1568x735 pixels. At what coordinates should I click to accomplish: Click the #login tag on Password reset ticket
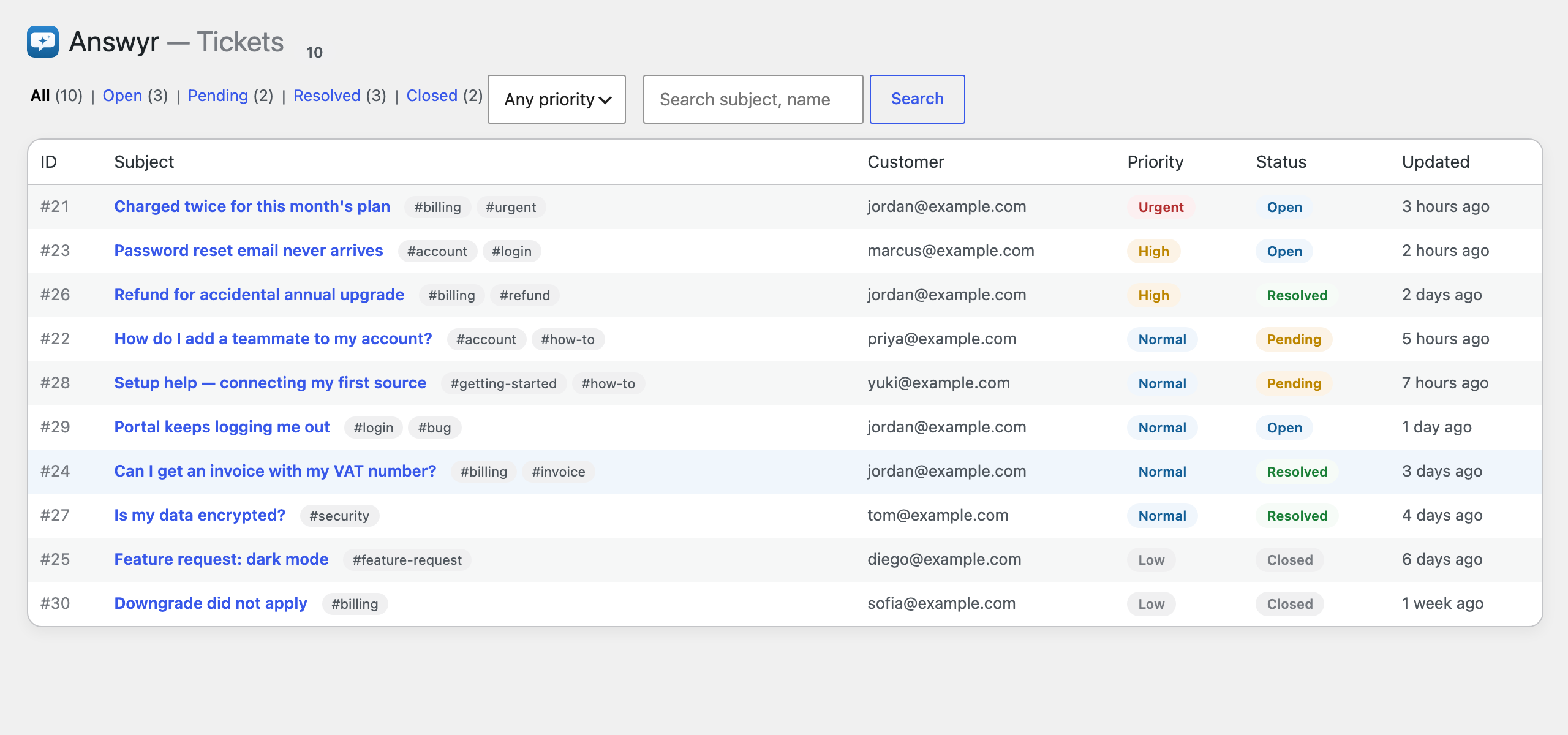point(511,251)
